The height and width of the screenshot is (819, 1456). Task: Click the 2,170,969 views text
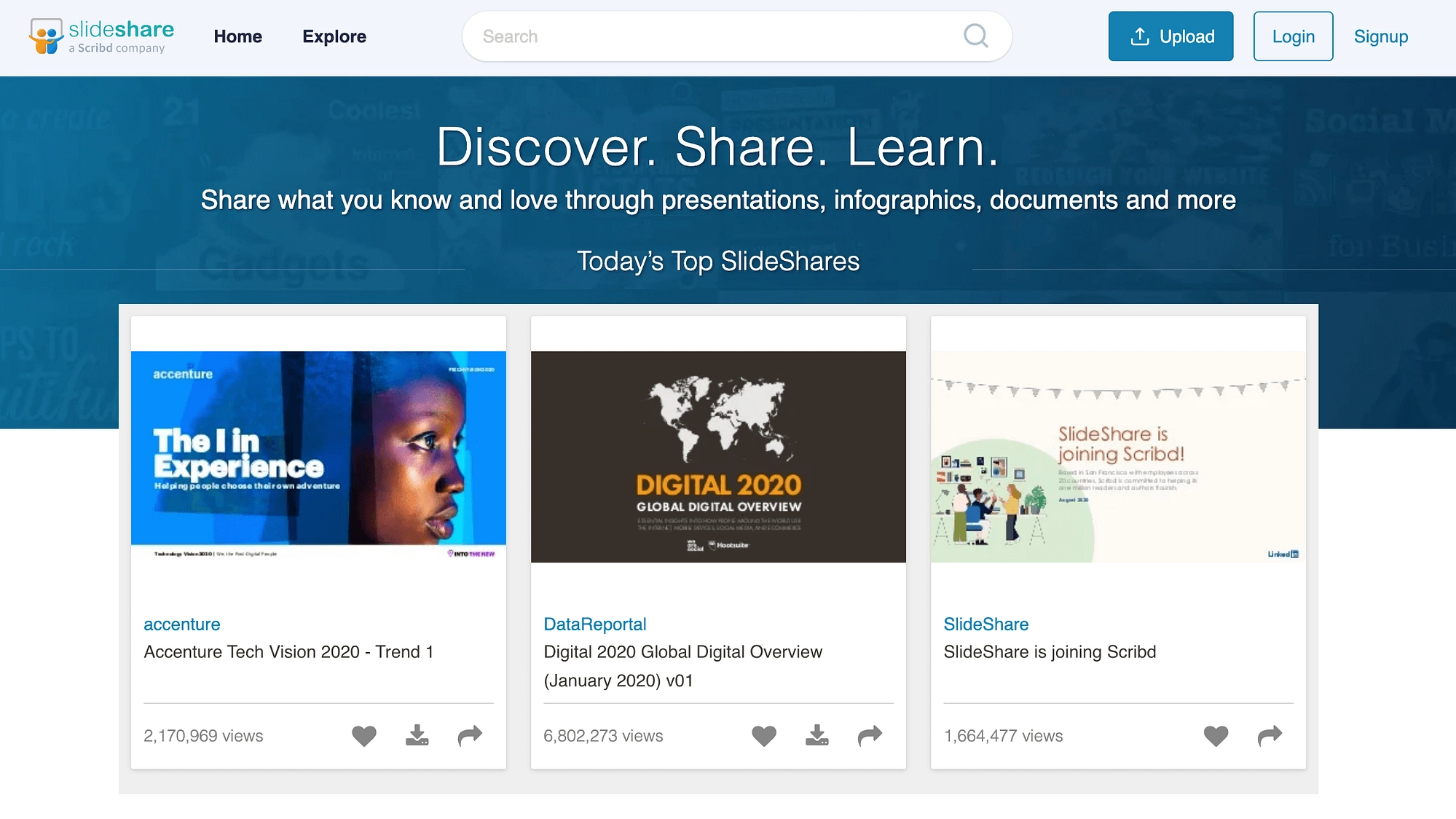203,736
